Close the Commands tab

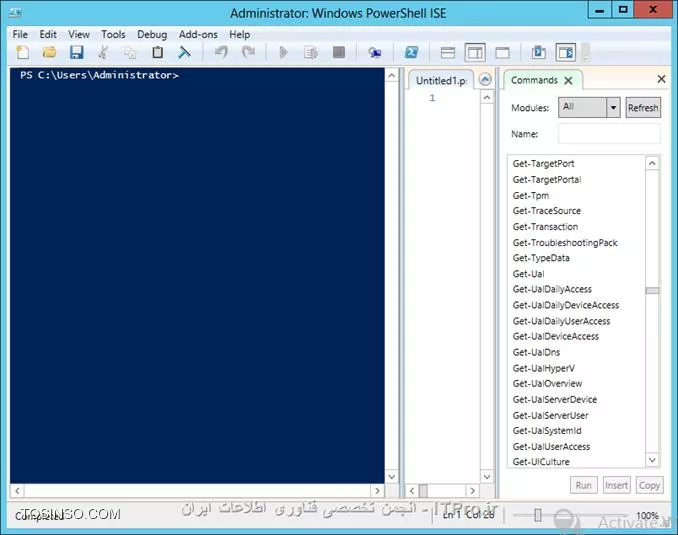568,80
